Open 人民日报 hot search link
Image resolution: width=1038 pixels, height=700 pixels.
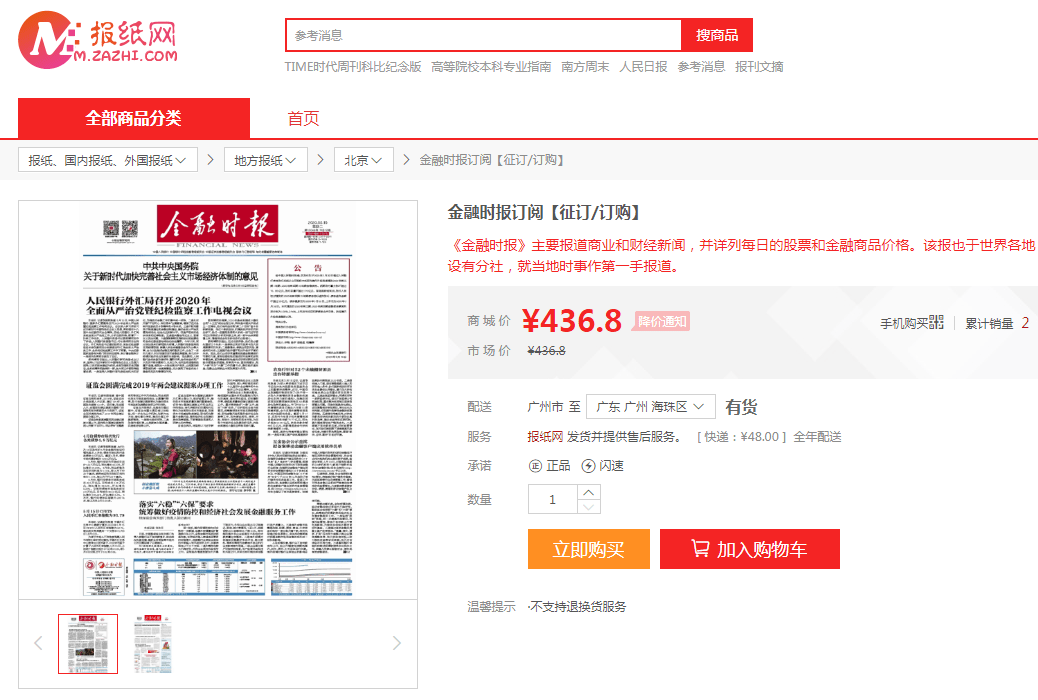tap(643, 67)
